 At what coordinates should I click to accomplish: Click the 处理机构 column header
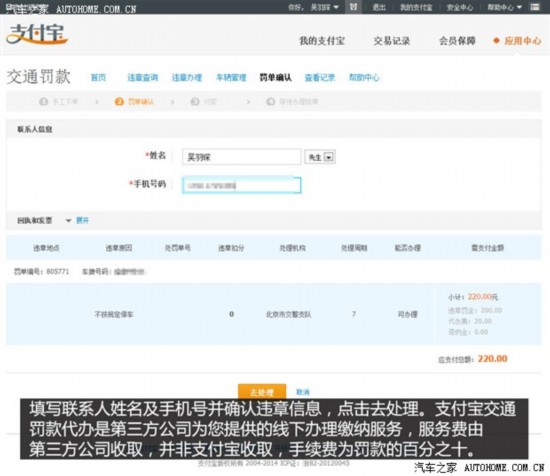click(x=293, y=248)
